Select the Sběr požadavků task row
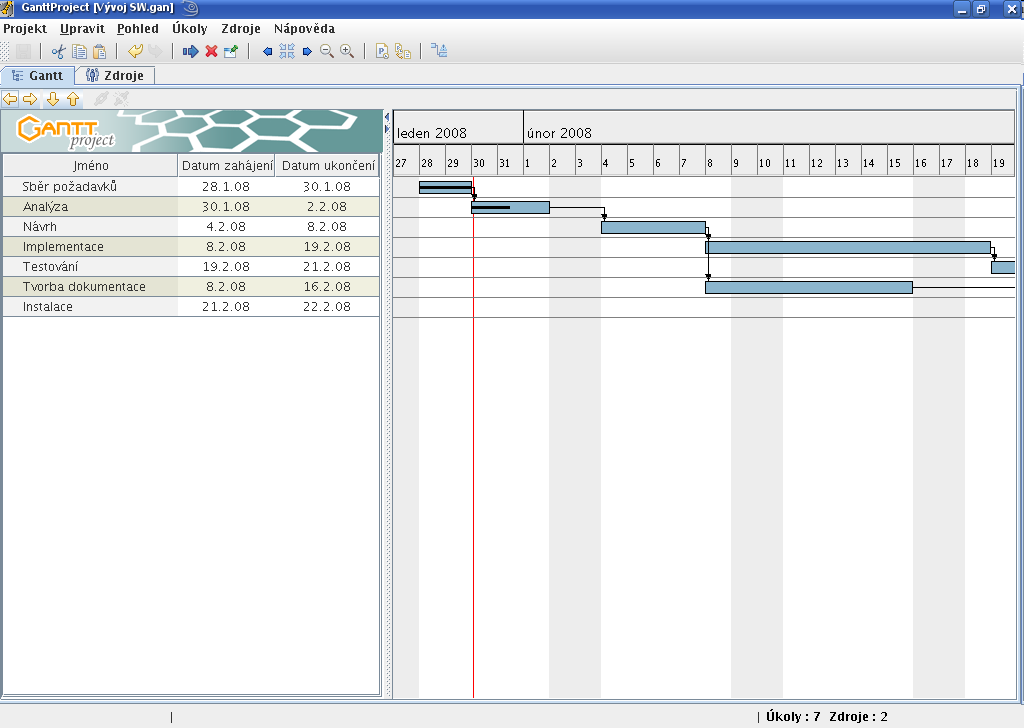 tap(191, 187)
